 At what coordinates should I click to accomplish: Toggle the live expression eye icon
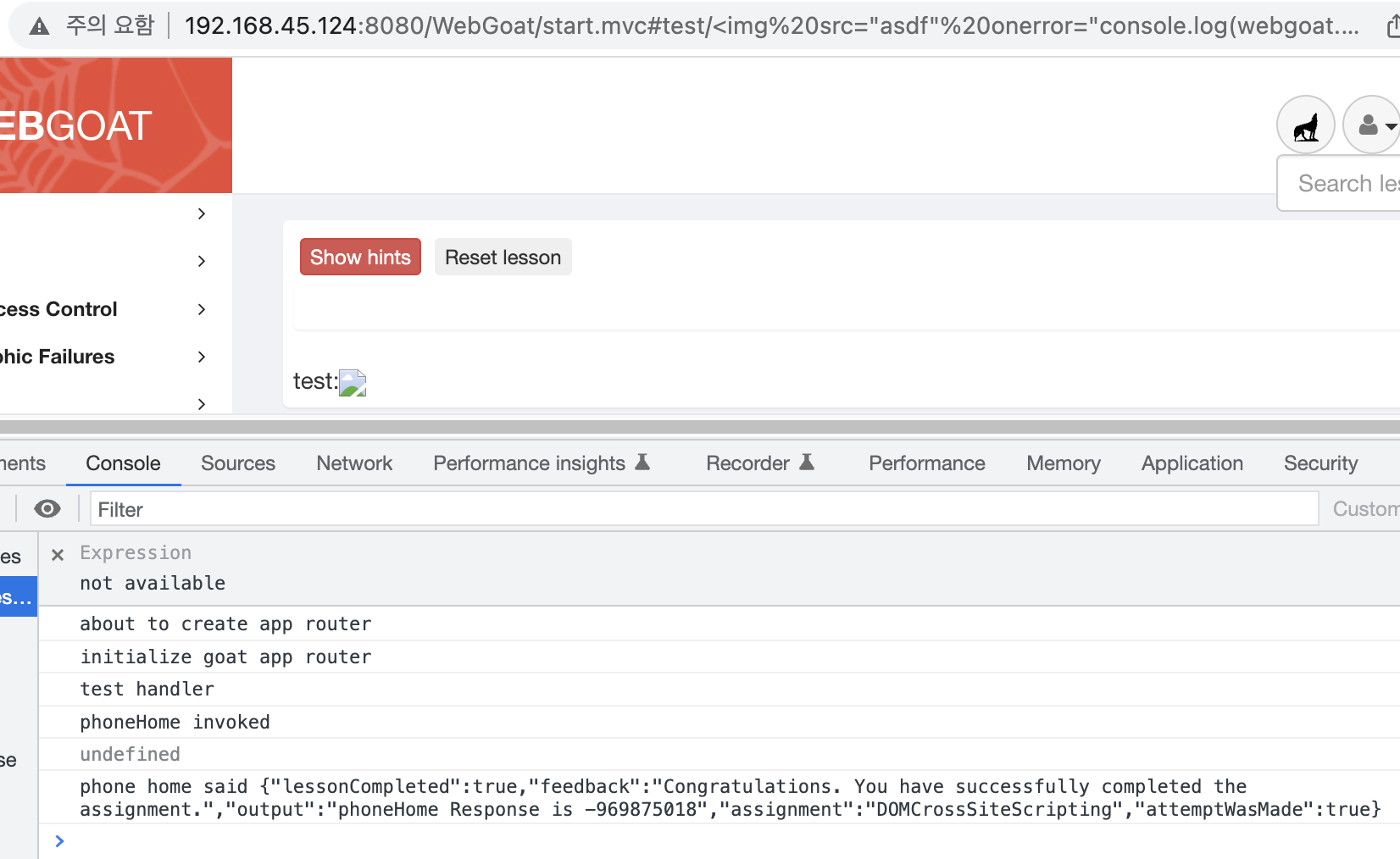click(x=47, y=508)
